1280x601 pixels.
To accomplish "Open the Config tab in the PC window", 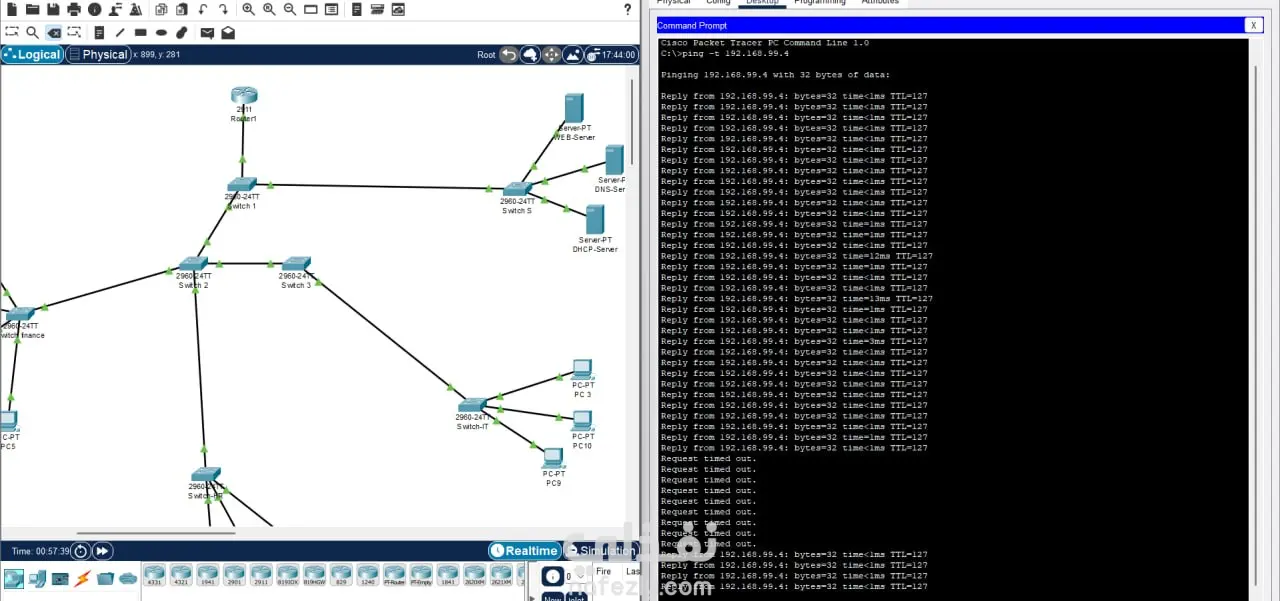I will [x=718, y=2].
